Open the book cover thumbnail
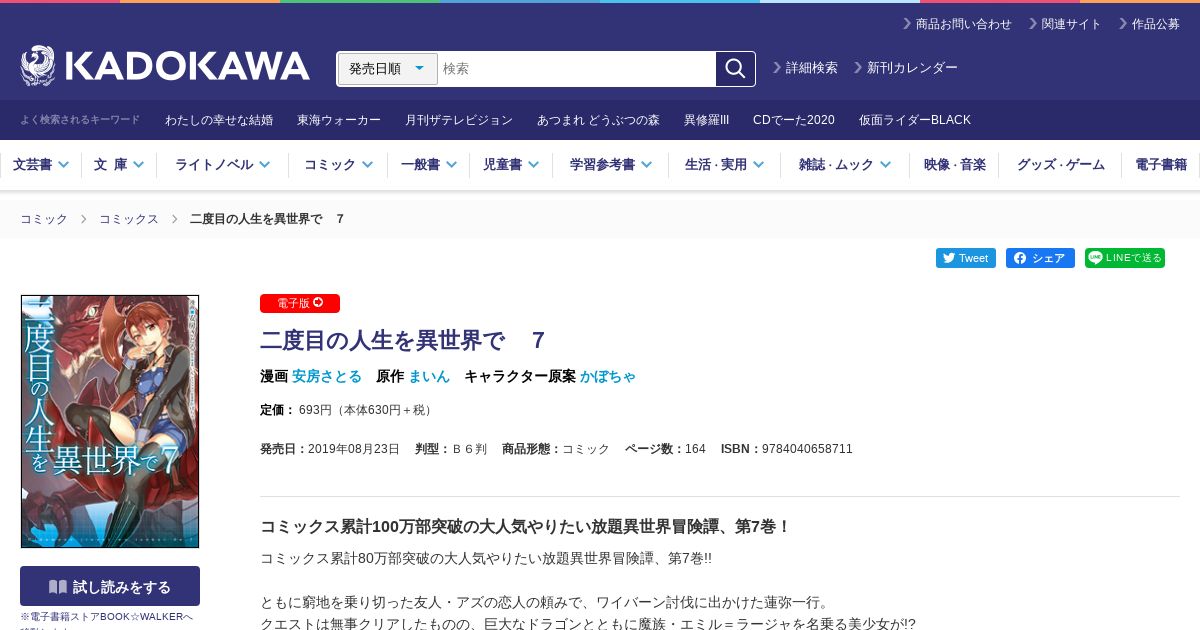Screen dimensions: 1200x630 [x=110, y=421]
